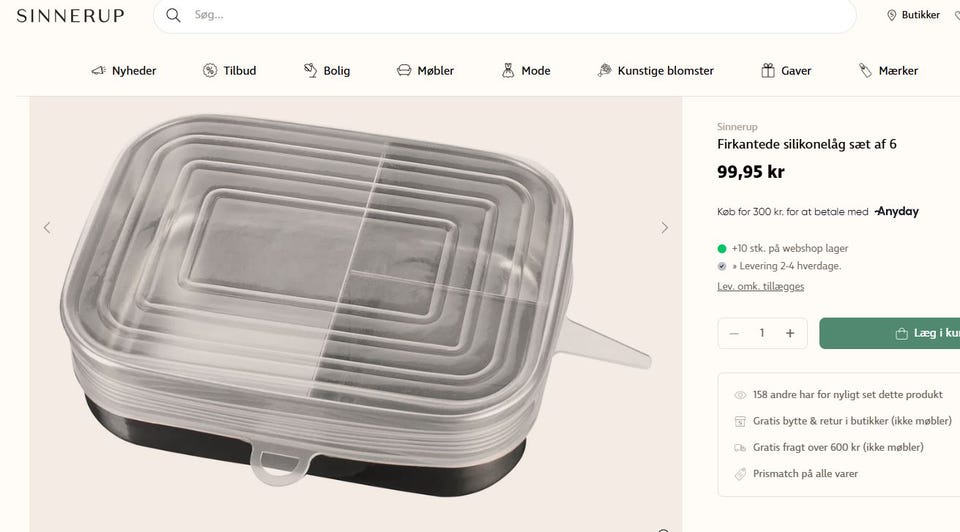Click the Butikker location pin icon

892,15
